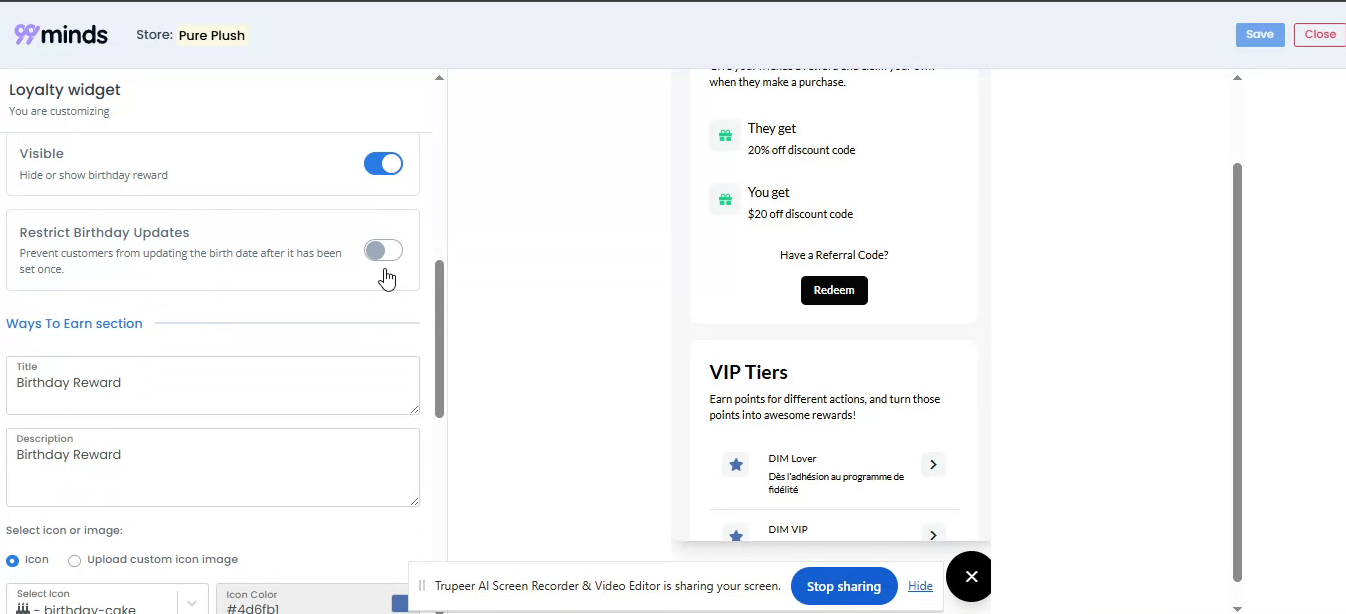Click the Icon Color swatch

(400, 603)
